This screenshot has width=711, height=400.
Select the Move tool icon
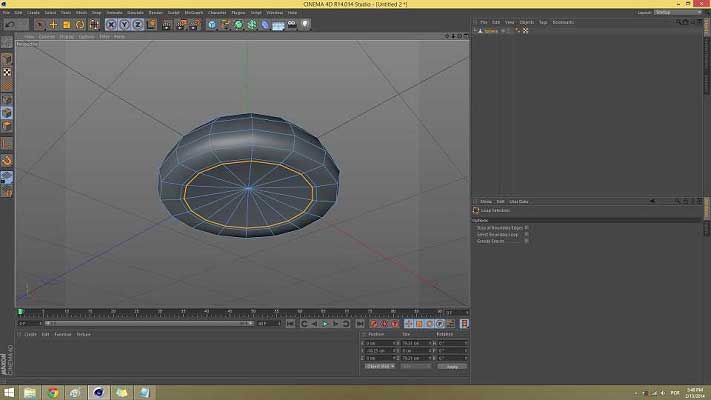pyautogui.click(x=52, y=24)
